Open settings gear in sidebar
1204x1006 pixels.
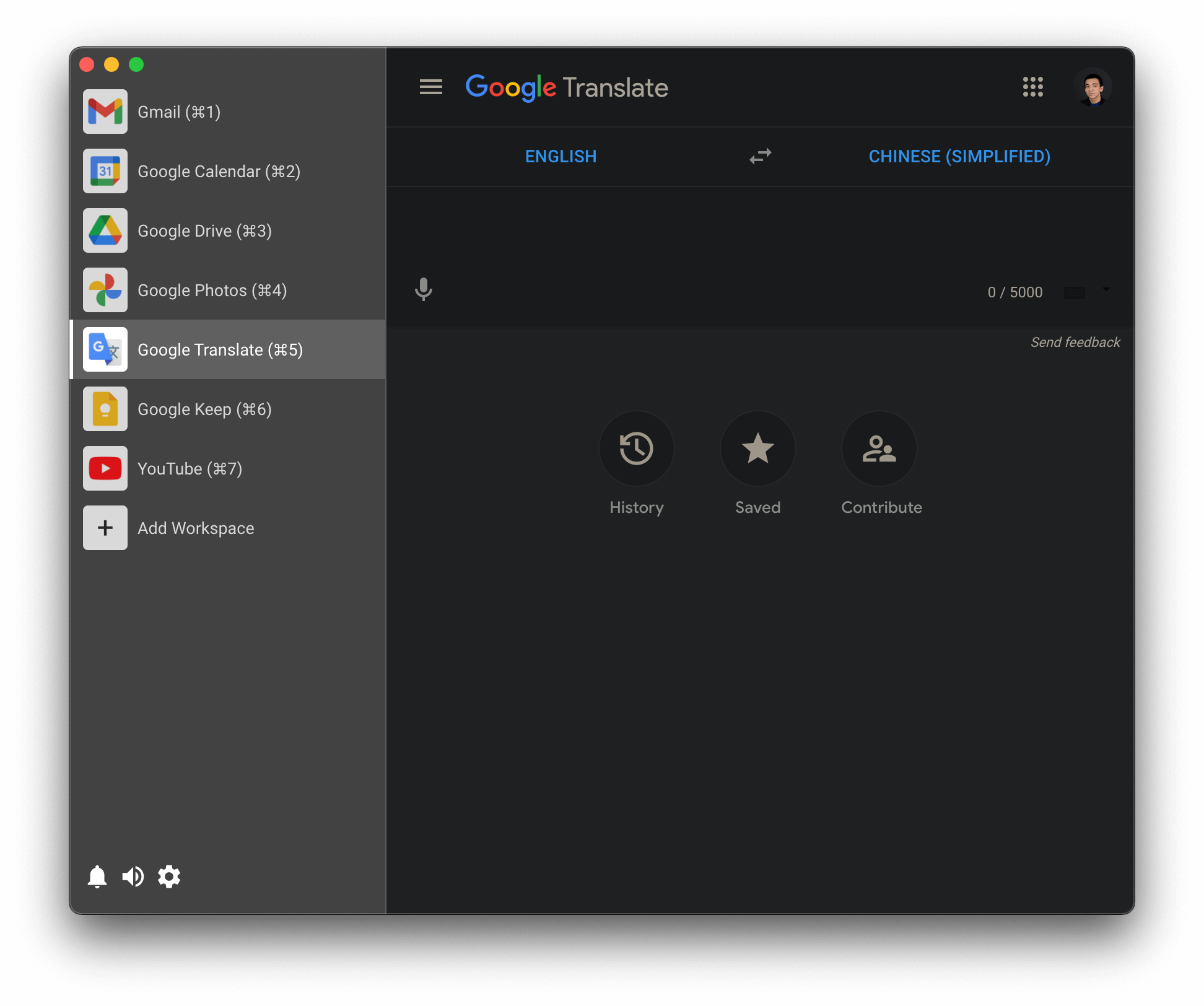pyautogui.click(x=169, y=877)
